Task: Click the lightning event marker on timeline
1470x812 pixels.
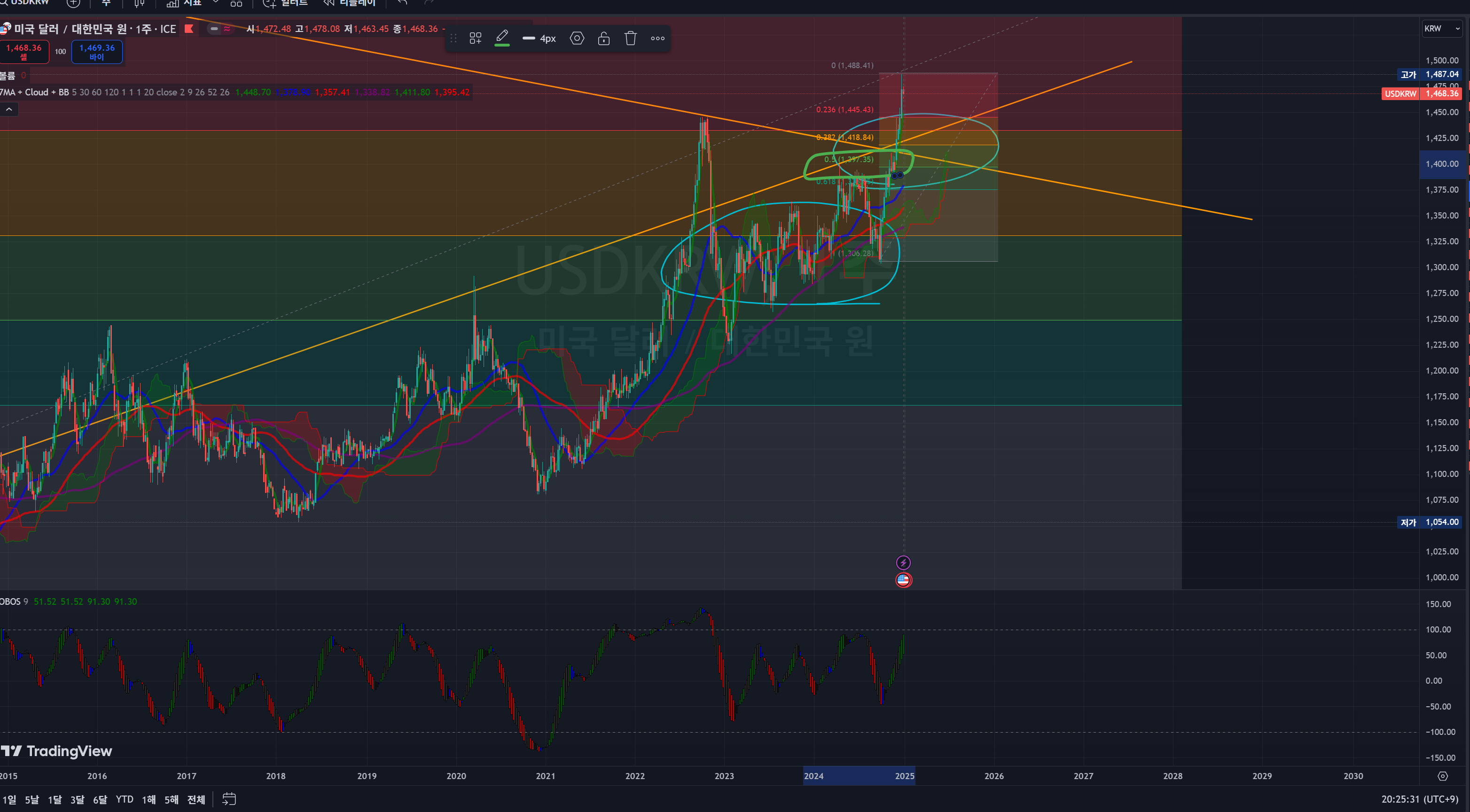Action: pos(903,562)
